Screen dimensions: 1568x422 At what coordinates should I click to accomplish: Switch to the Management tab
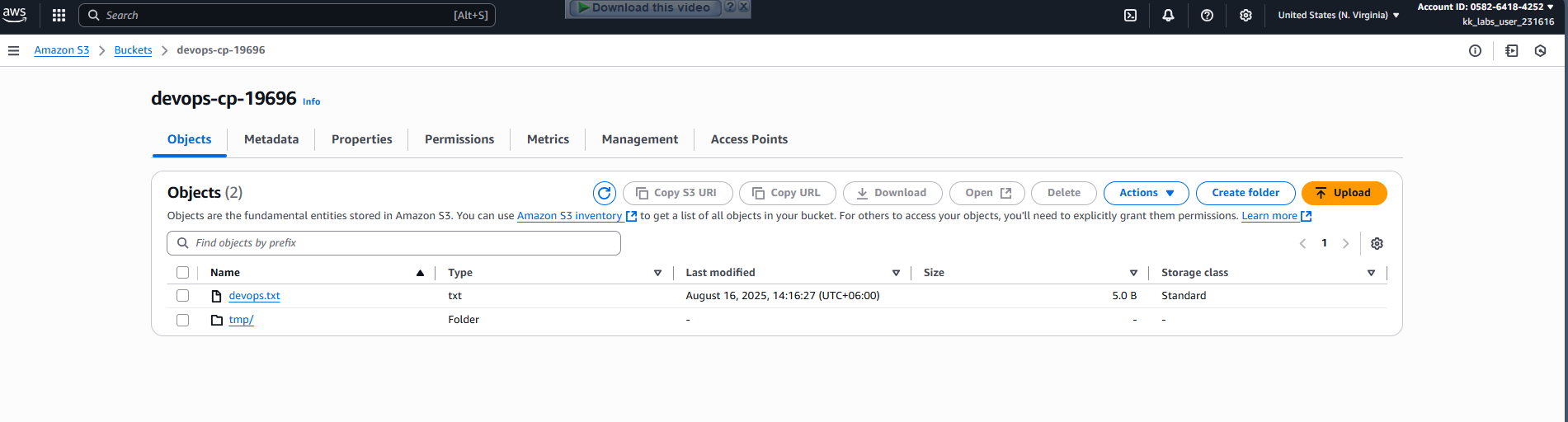(x=639, y=139)
